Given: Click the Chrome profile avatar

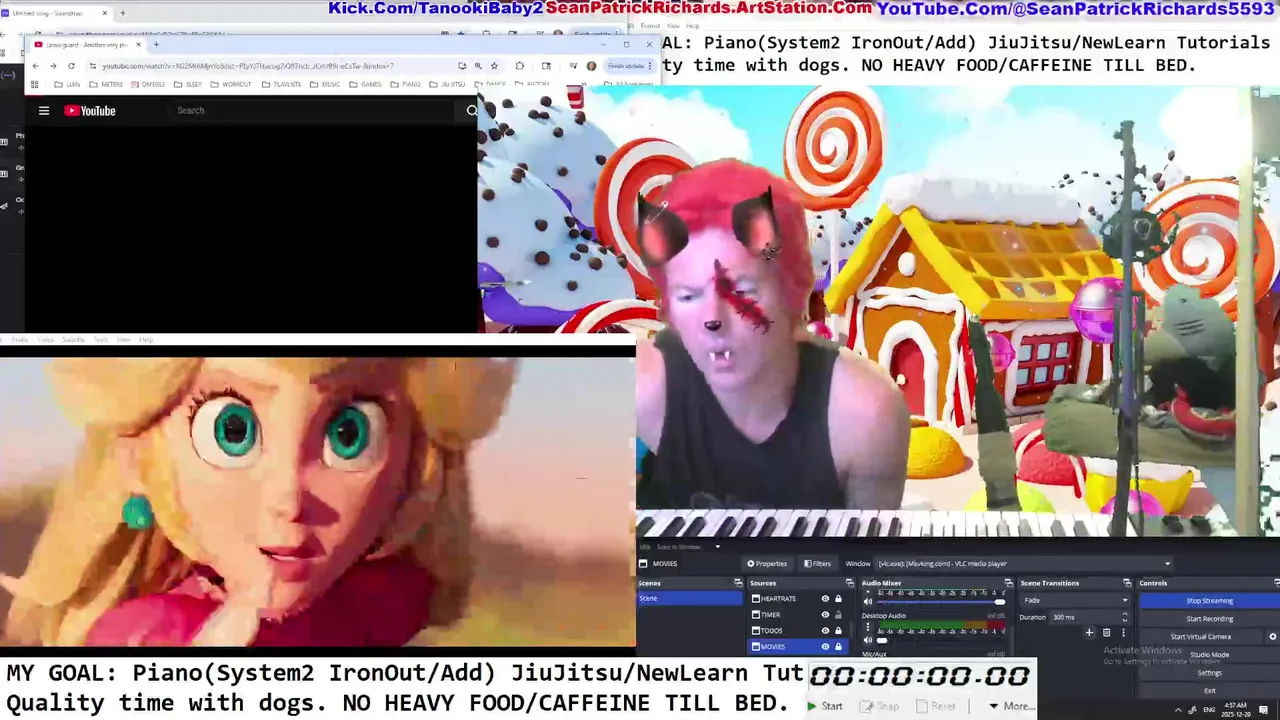Looking at the screenshot, I should coord(591,66).
